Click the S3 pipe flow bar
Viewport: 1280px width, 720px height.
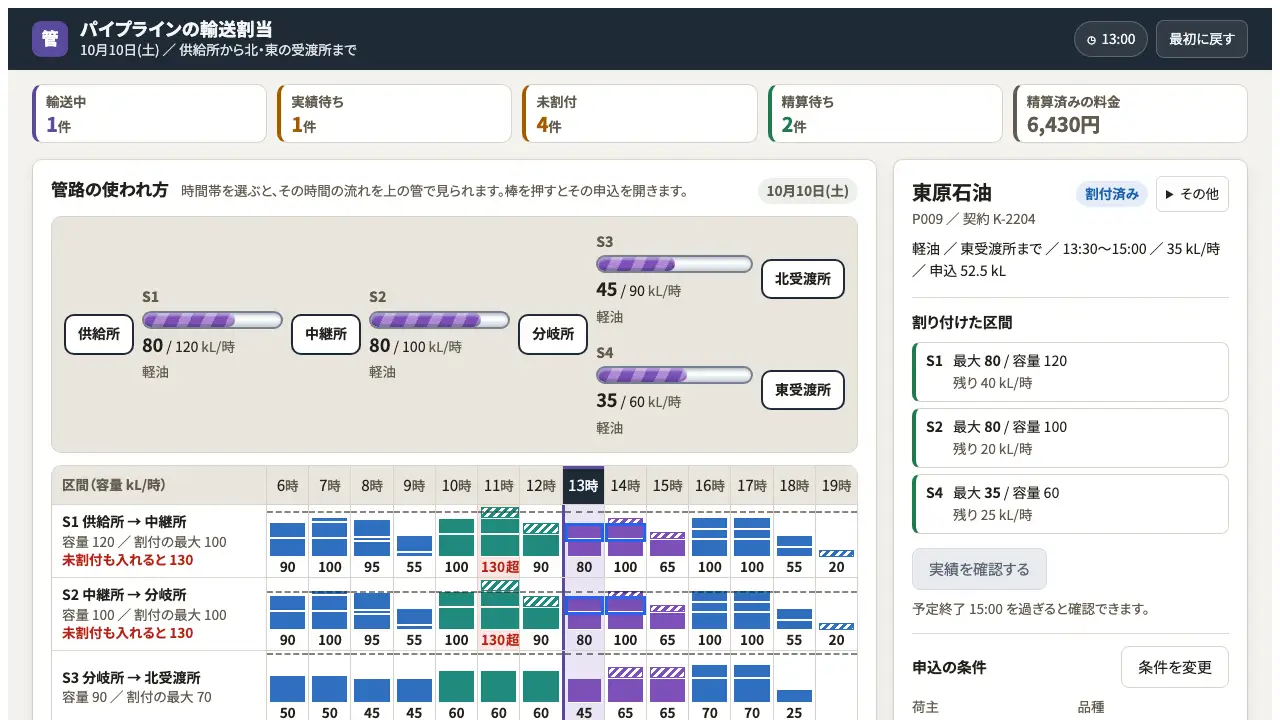click(674, 264)
